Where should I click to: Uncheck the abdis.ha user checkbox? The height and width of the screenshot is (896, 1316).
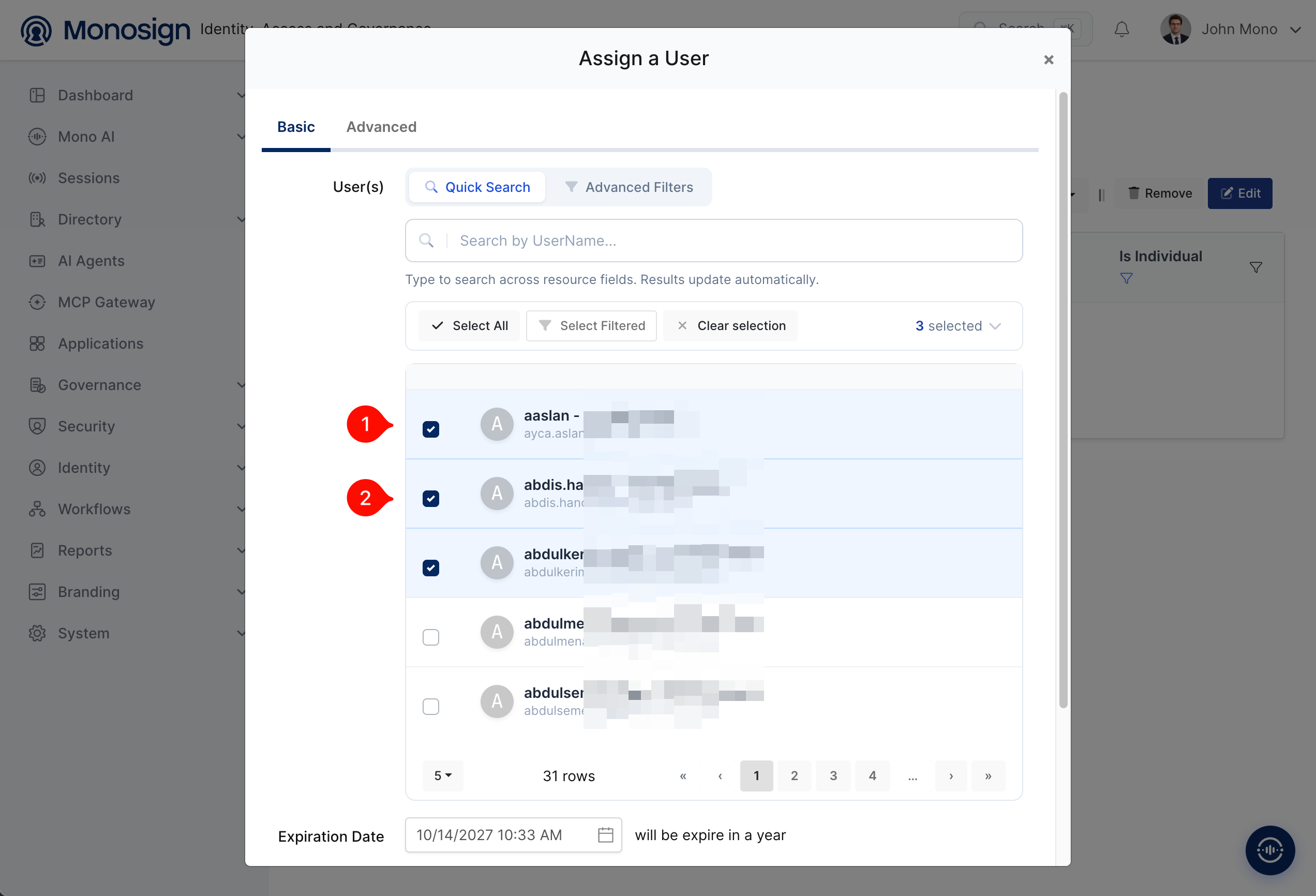tap(431, 498)
